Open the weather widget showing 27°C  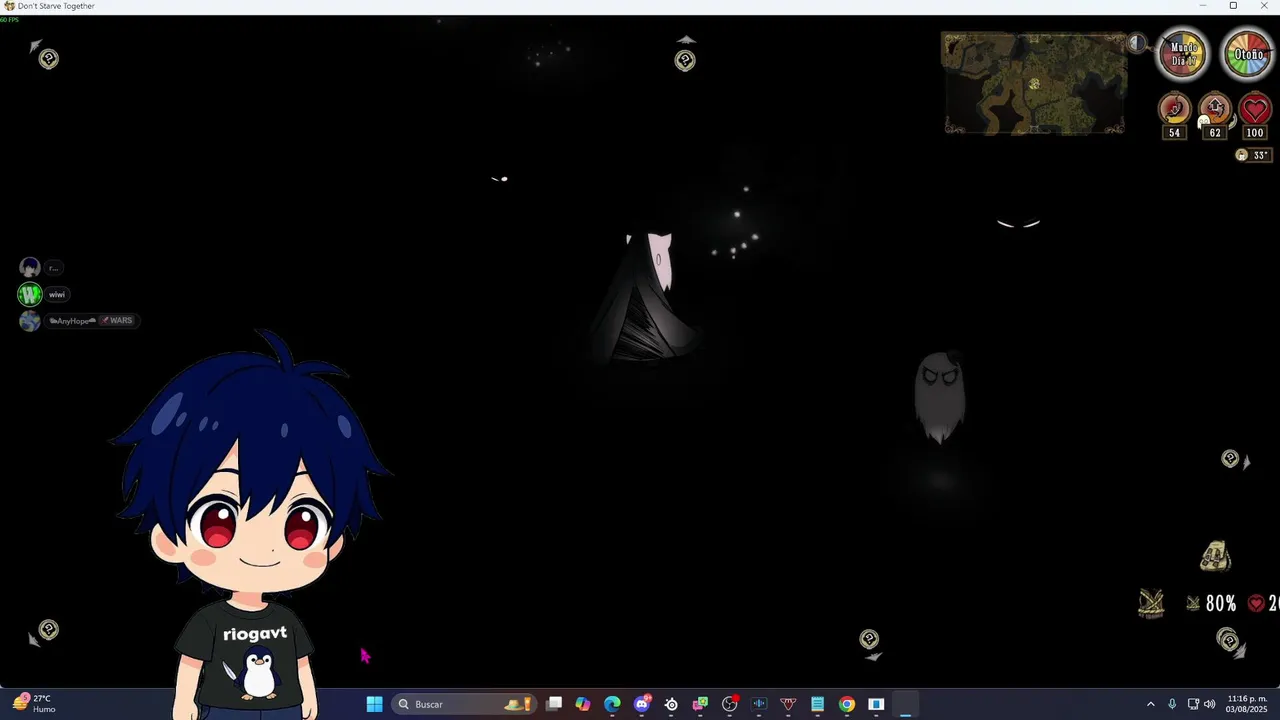click(x=35, y=704)
